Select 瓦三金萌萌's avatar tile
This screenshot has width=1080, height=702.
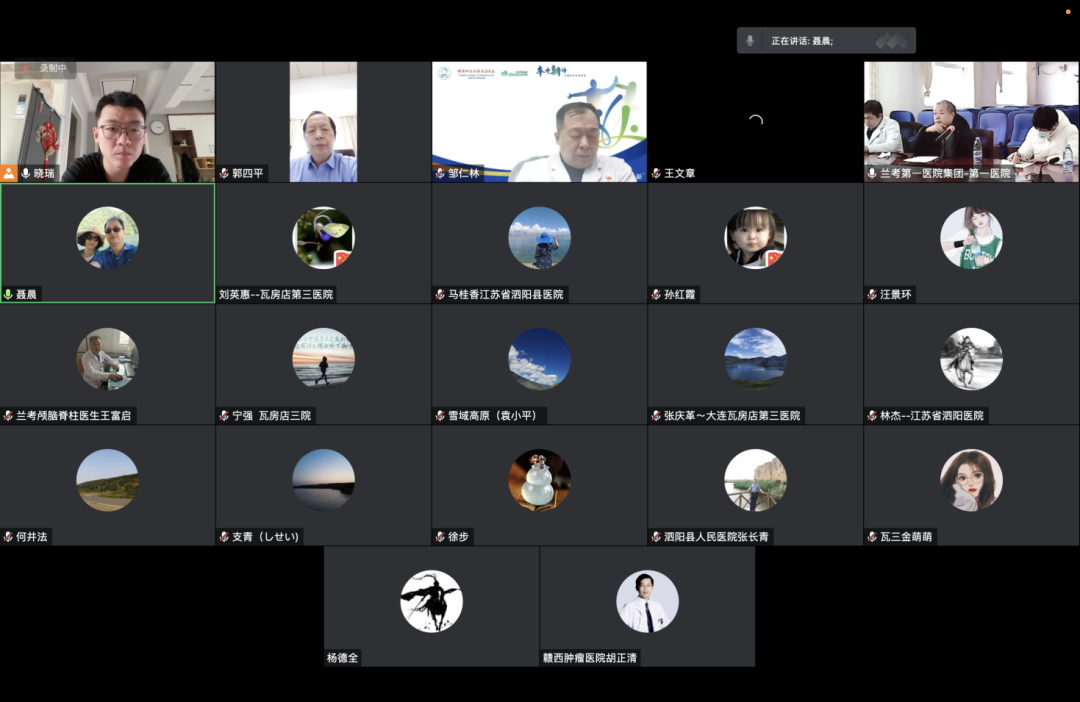(x=971, y=480)
